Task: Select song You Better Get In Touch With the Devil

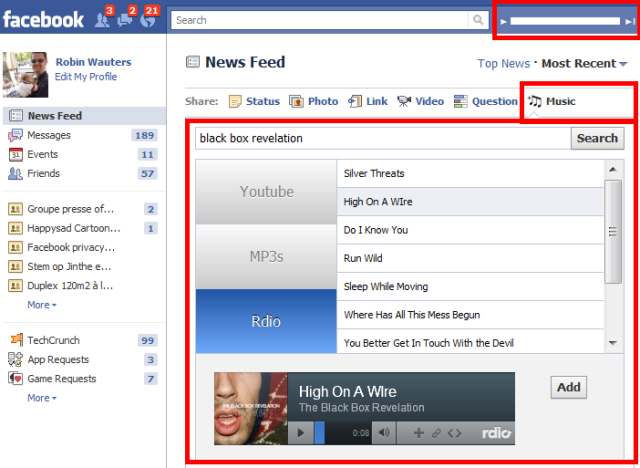Action: click(x=470, y=342)
